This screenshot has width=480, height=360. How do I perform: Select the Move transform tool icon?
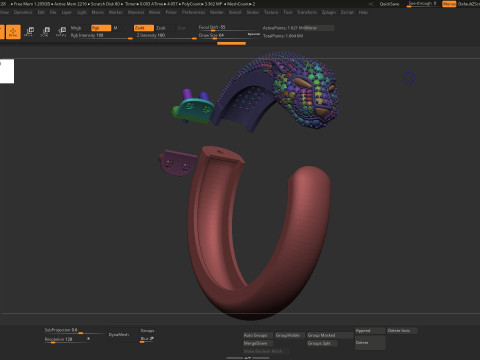point(29,32)
